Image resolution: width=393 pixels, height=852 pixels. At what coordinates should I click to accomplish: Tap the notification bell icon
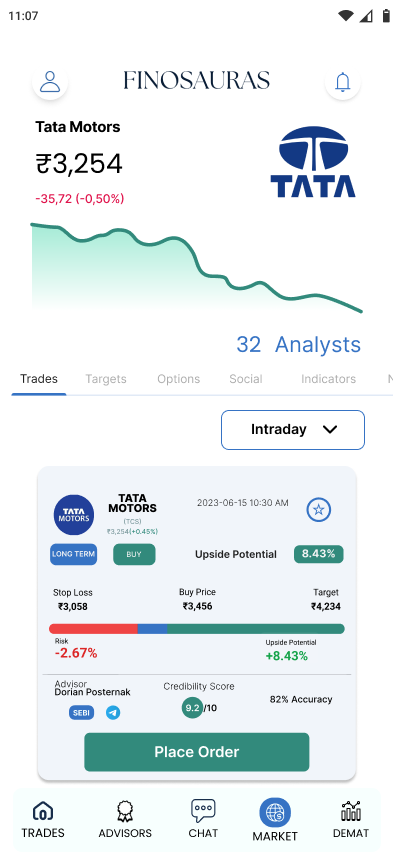[x=342, y=82]
